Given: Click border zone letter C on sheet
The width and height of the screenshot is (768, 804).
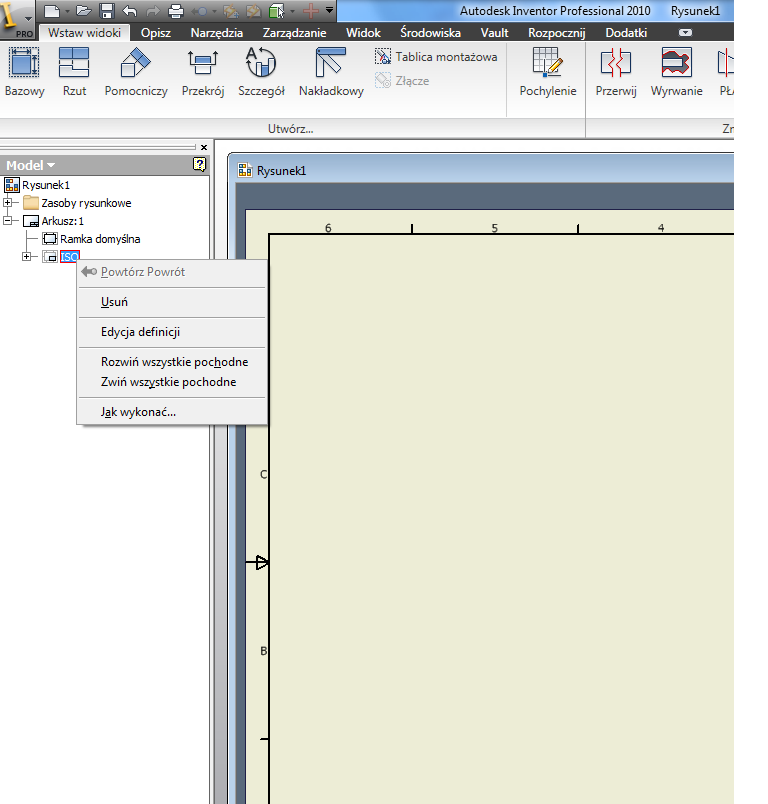Looking at the screenshot, I should point(264,474).
